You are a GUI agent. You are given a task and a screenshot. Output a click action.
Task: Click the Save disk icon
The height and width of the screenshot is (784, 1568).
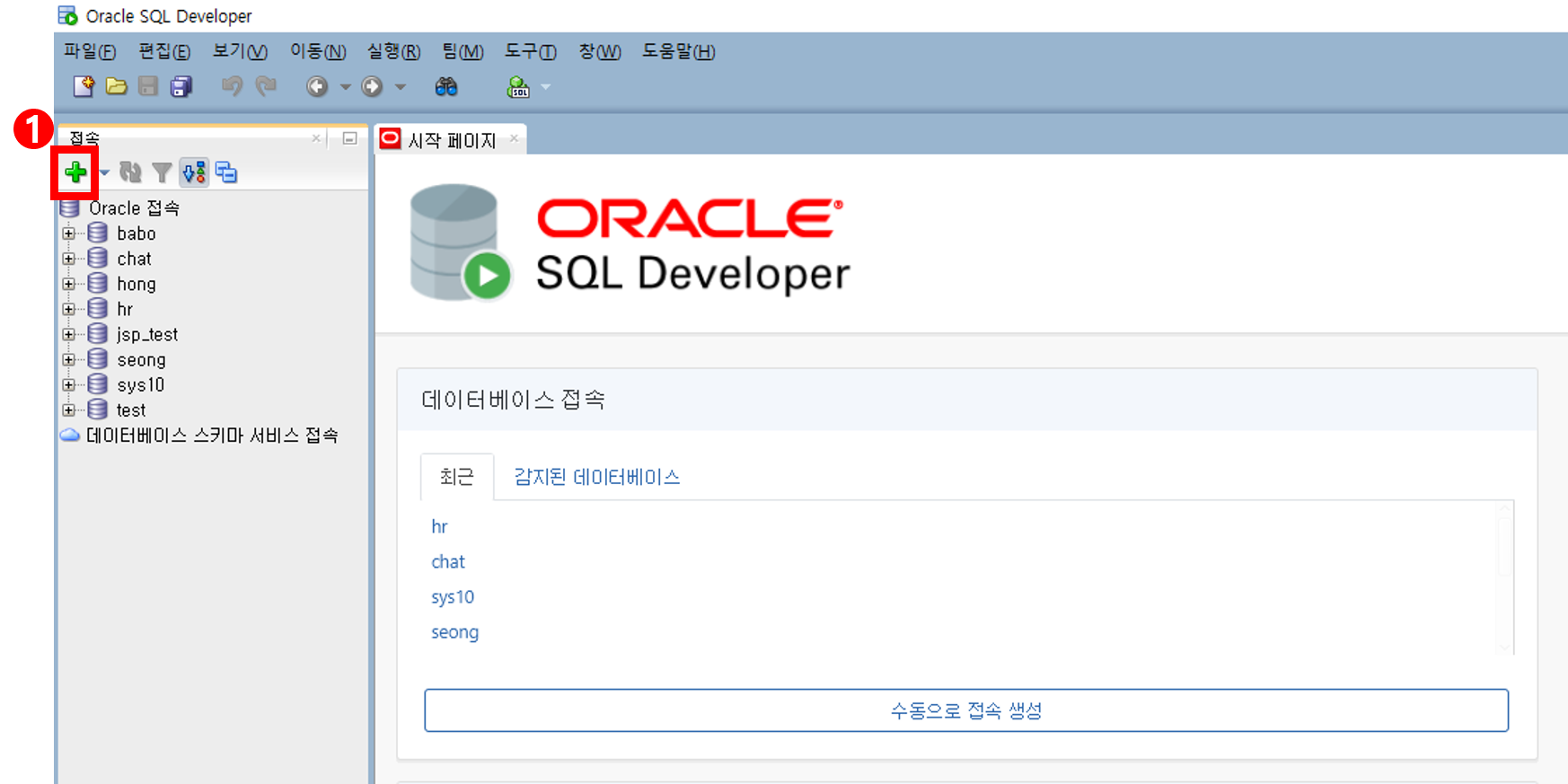(148, 86)
